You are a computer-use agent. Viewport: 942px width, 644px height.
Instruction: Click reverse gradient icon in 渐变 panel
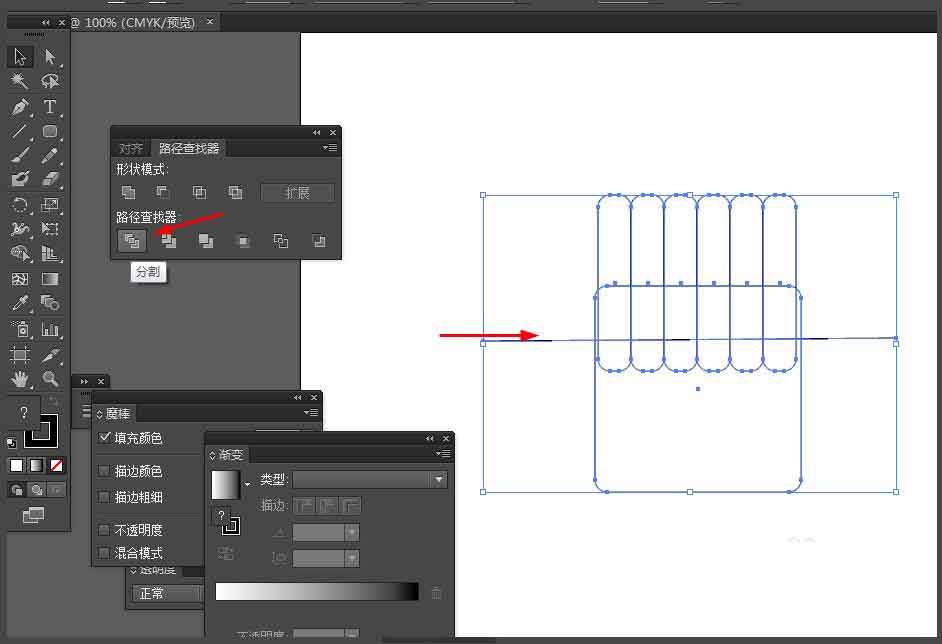click(x=225, y=553)
